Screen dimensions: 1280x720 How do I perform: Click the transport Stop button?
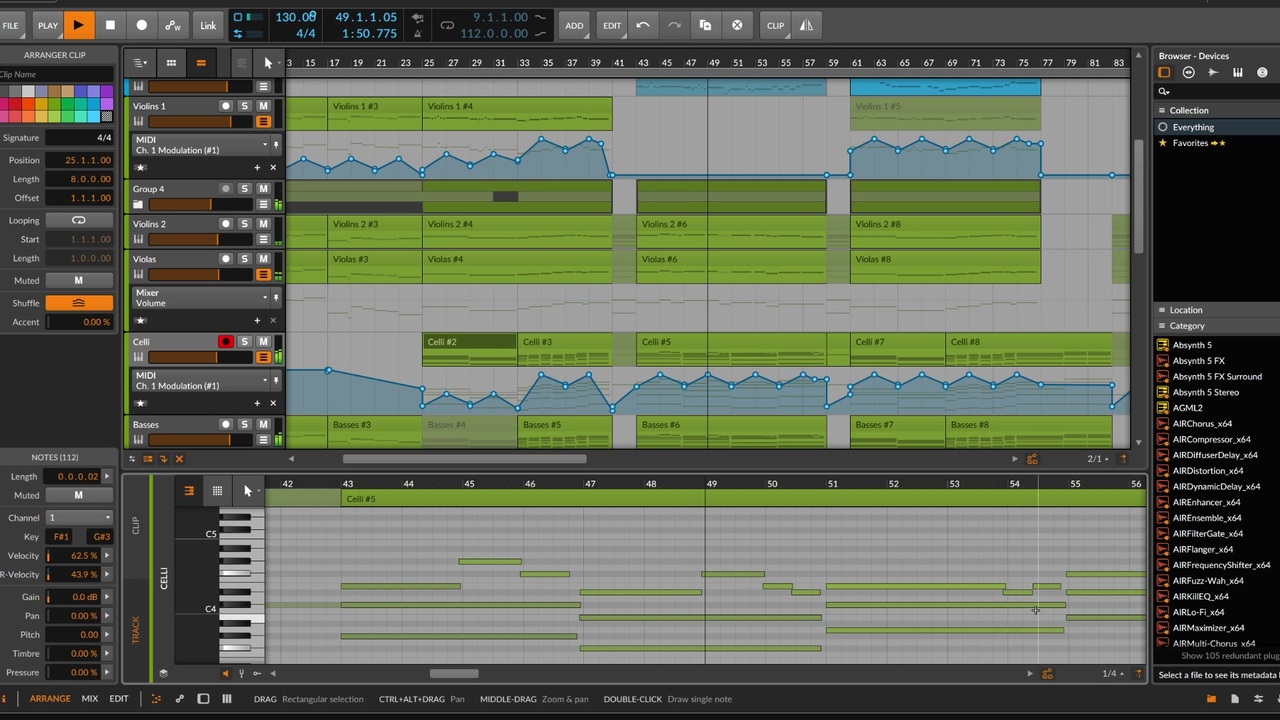pyautogui.click(x=110, y=25)
